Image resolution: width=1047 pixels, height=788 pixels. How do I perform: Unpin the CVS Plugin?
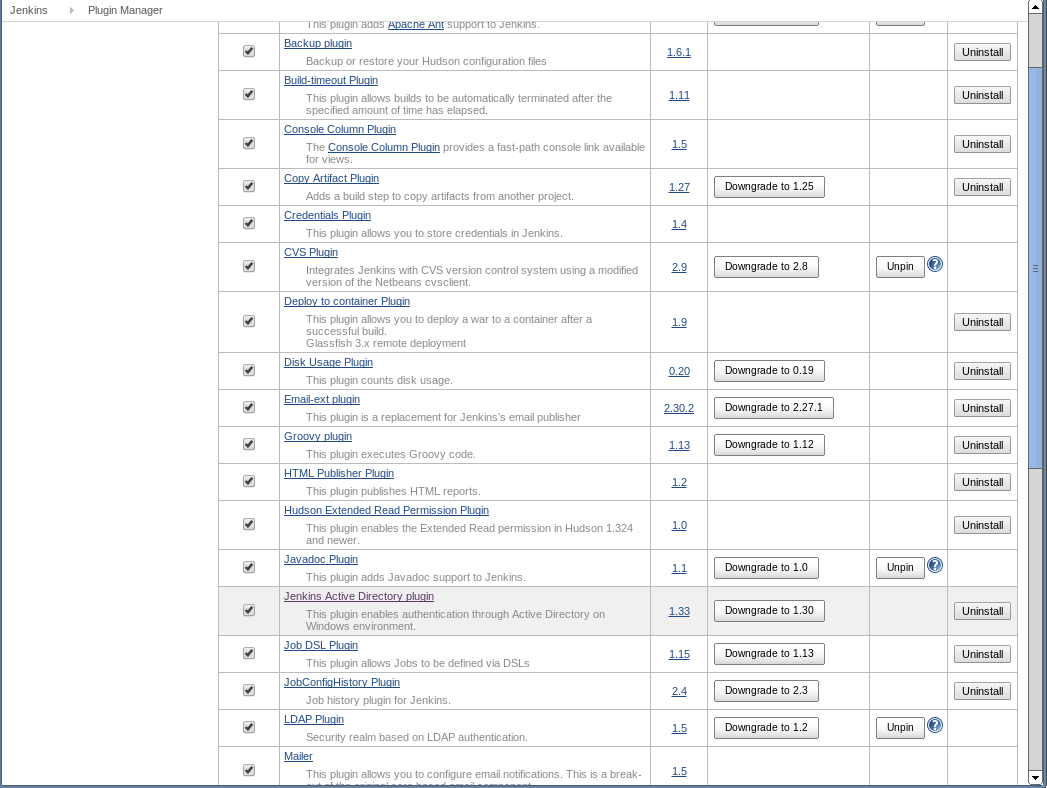tap(900, 267)
